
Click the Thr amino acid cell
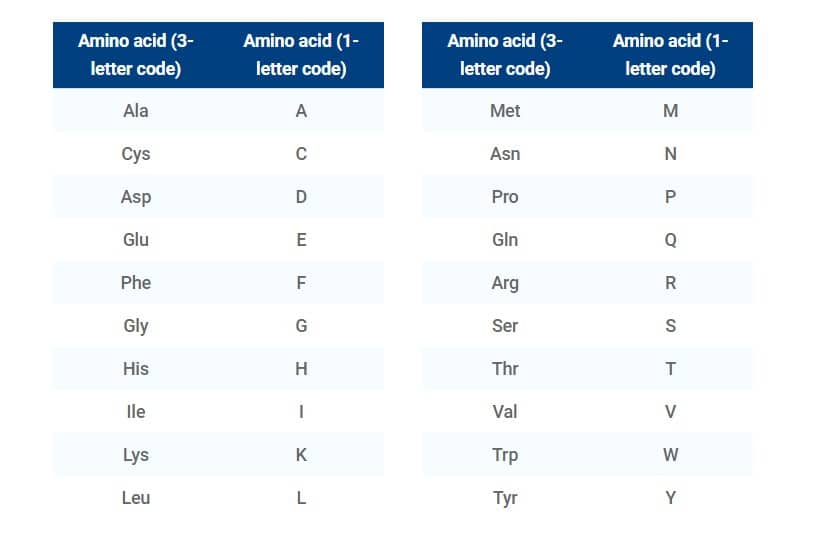tap(505, 368)
